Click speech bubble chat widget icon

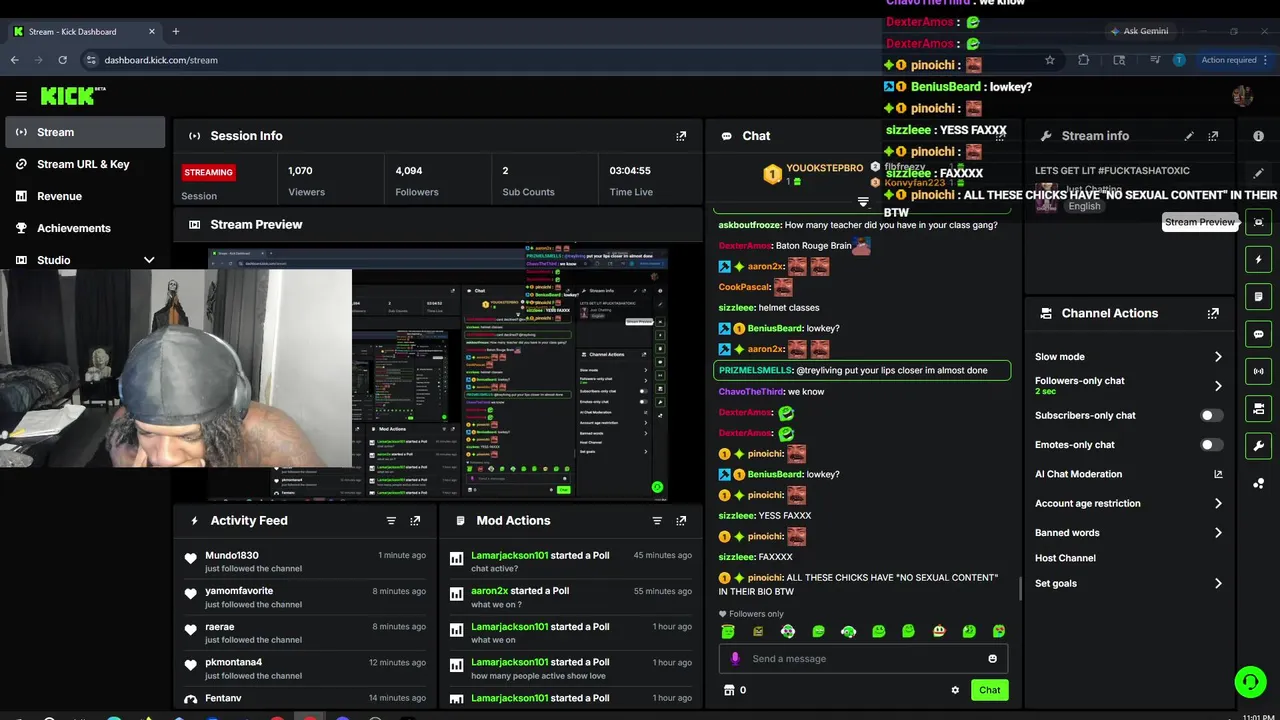pyautogui.click(x=1258, y=334)
